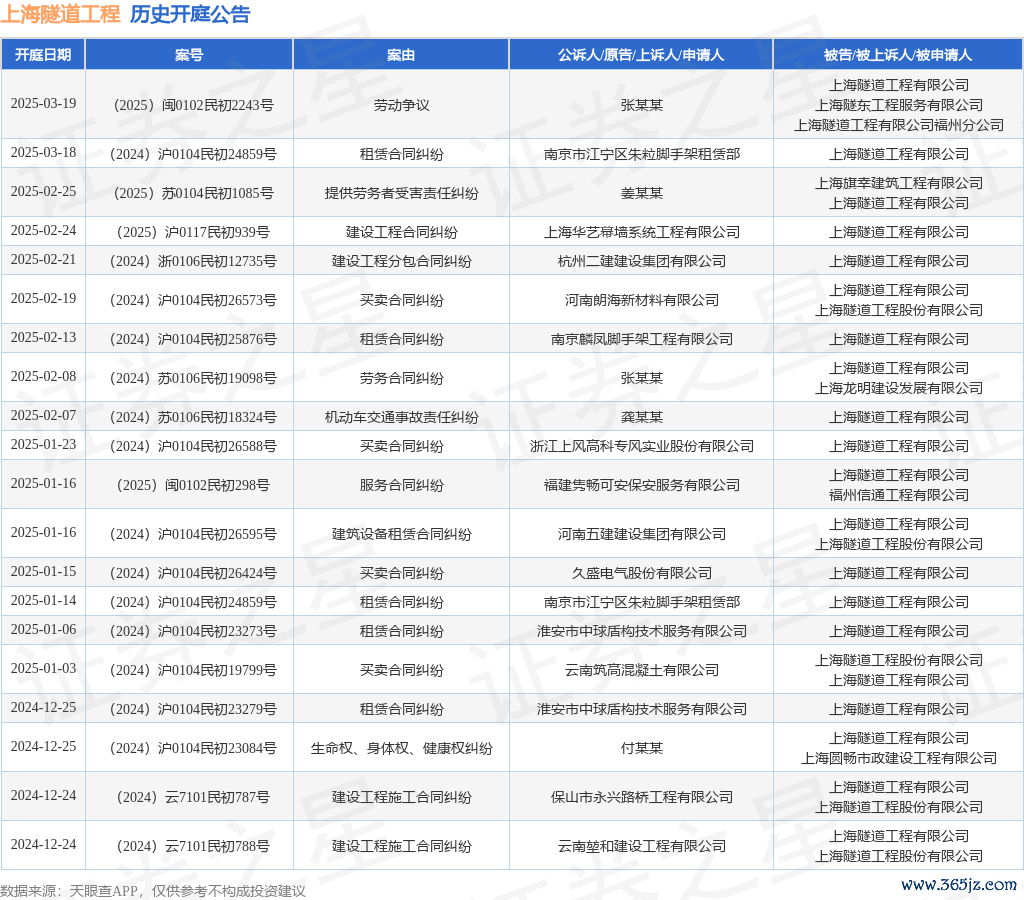Click 上海隧东工程服务有限公司 defendant entry

[x=899, y=105]
